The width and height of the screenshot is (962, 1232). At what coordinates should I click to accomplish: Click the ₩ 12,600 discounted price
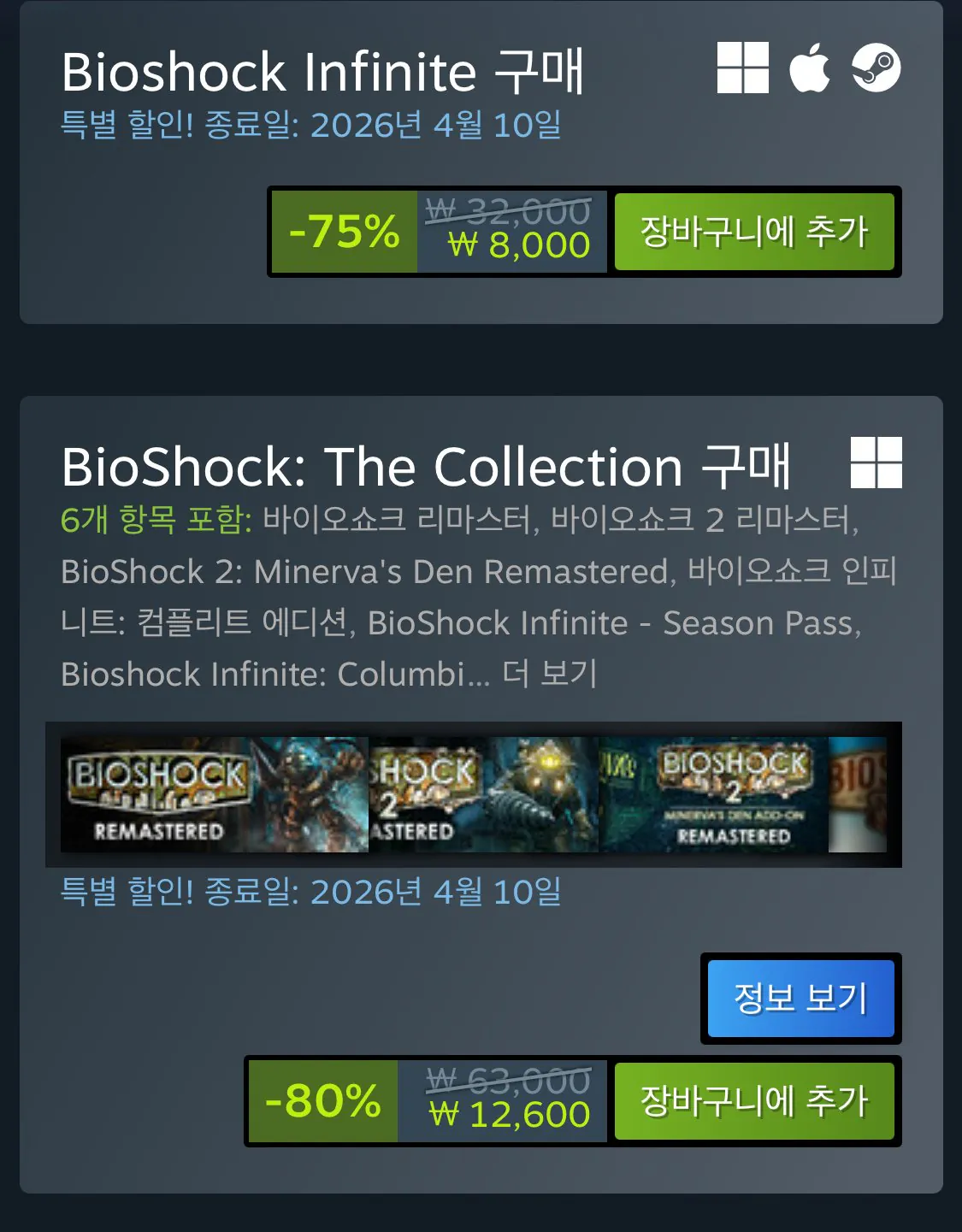[510, 1115]
